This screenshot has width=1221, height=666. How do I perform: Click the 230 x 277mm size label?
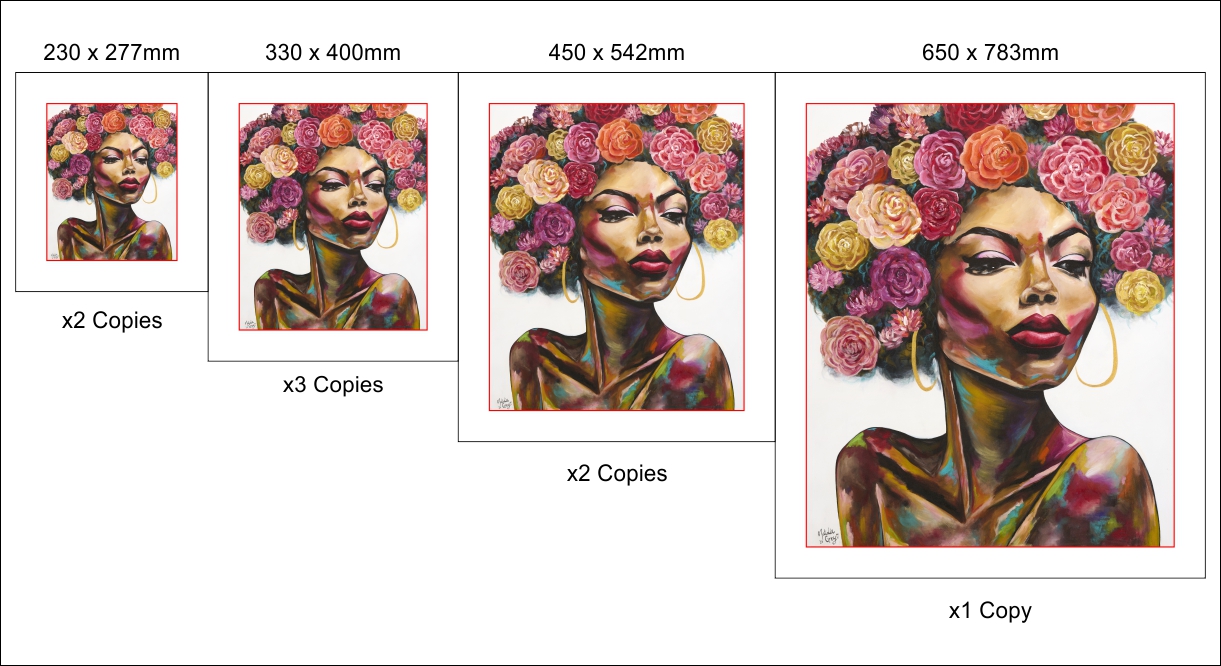click(112, 53)
